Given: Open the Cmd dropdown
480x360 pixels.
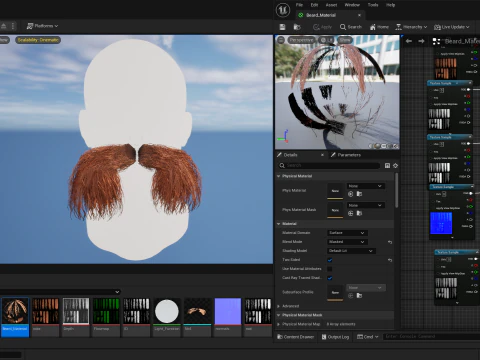Looking at the screenshot, I should (368, 337).
